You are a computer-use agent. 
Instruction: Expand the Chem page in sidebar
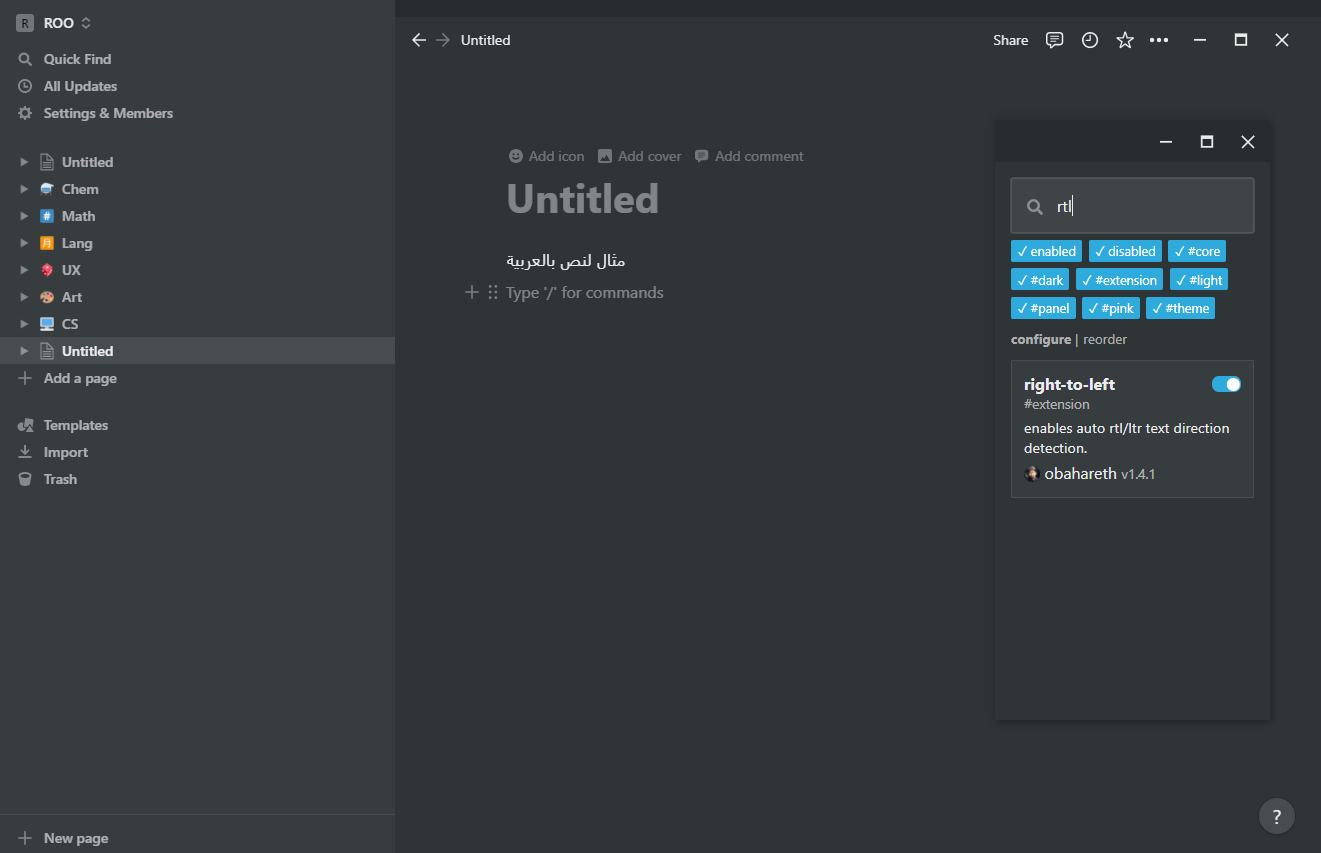24,189
